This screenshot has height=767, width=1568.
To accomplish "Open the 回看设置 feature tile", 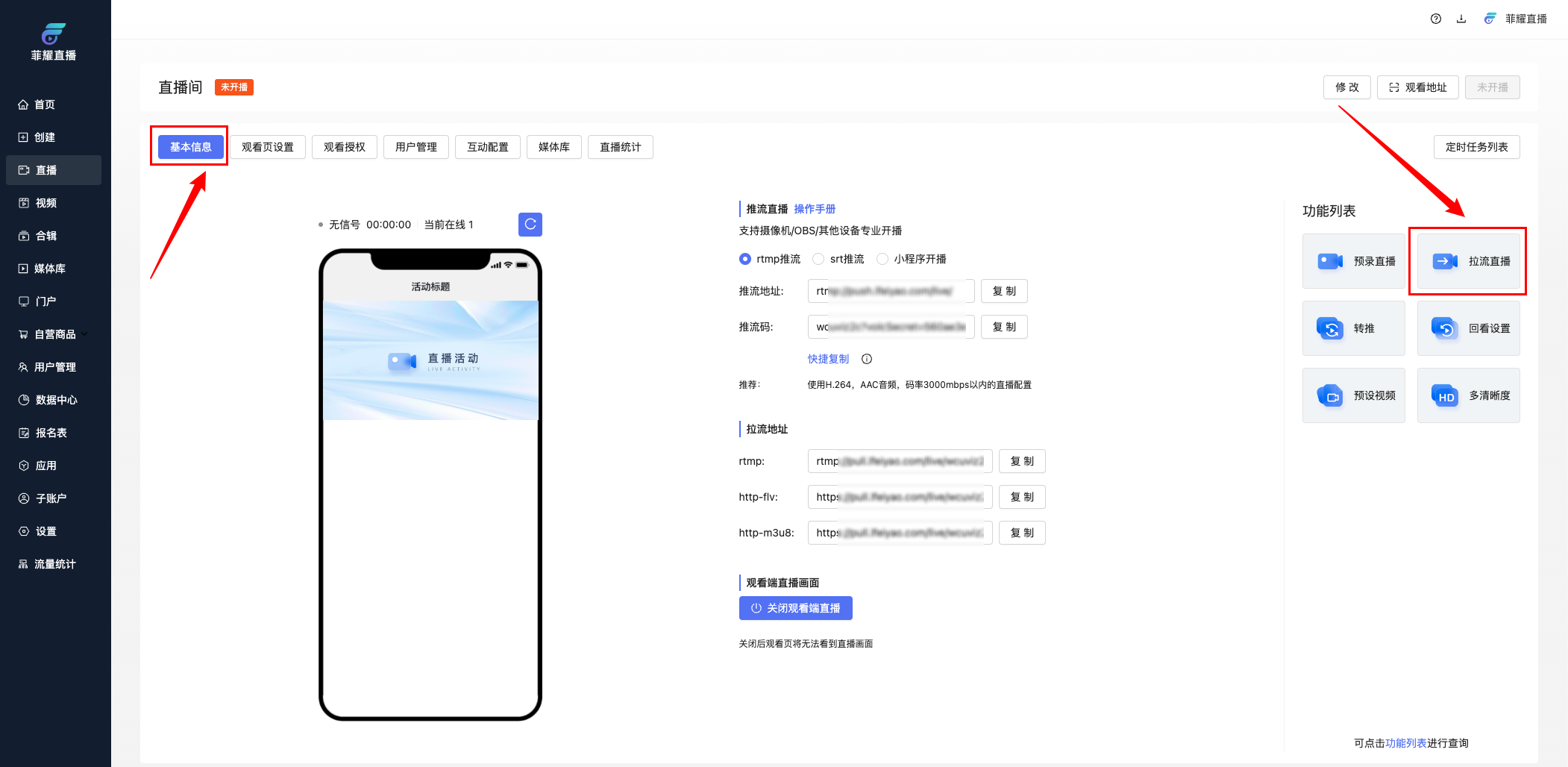I will pyautogui.click(x=1468, y=328).
